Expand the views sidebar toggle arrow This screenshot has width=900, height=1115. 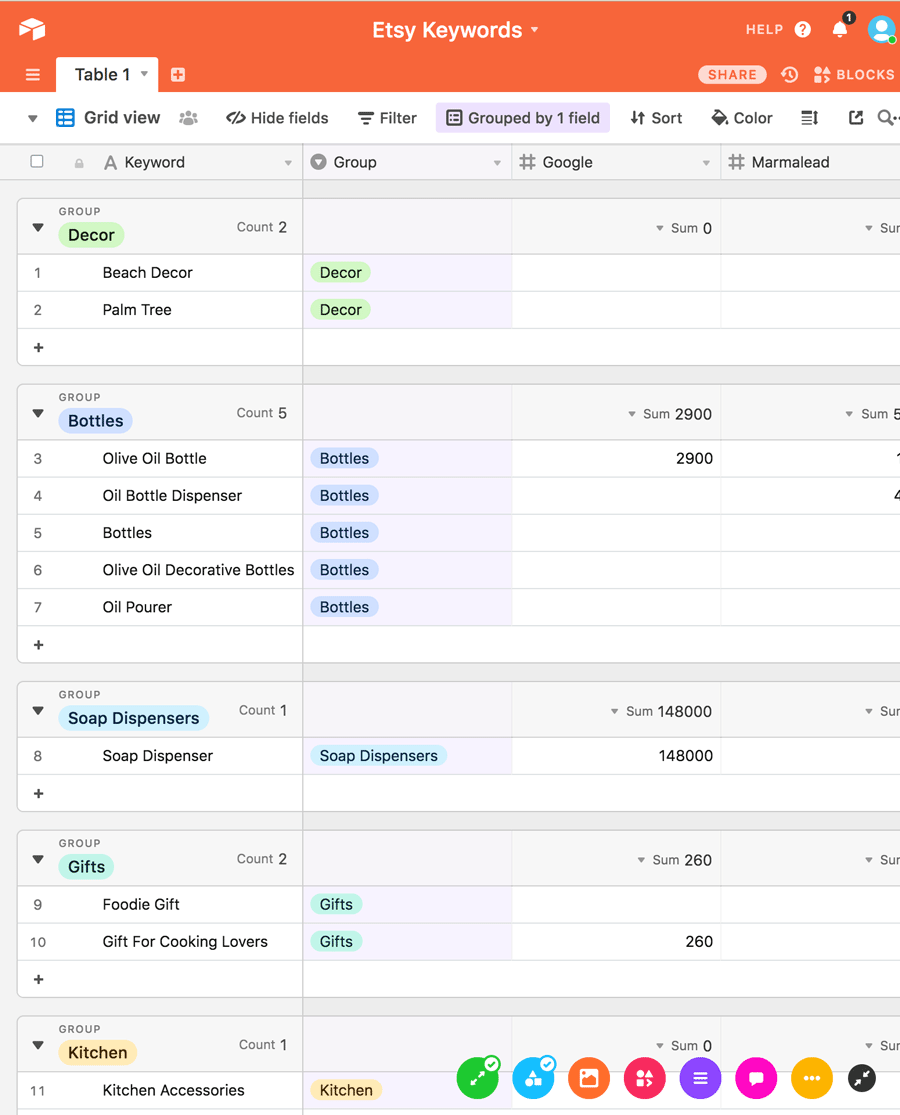(33, 118)
